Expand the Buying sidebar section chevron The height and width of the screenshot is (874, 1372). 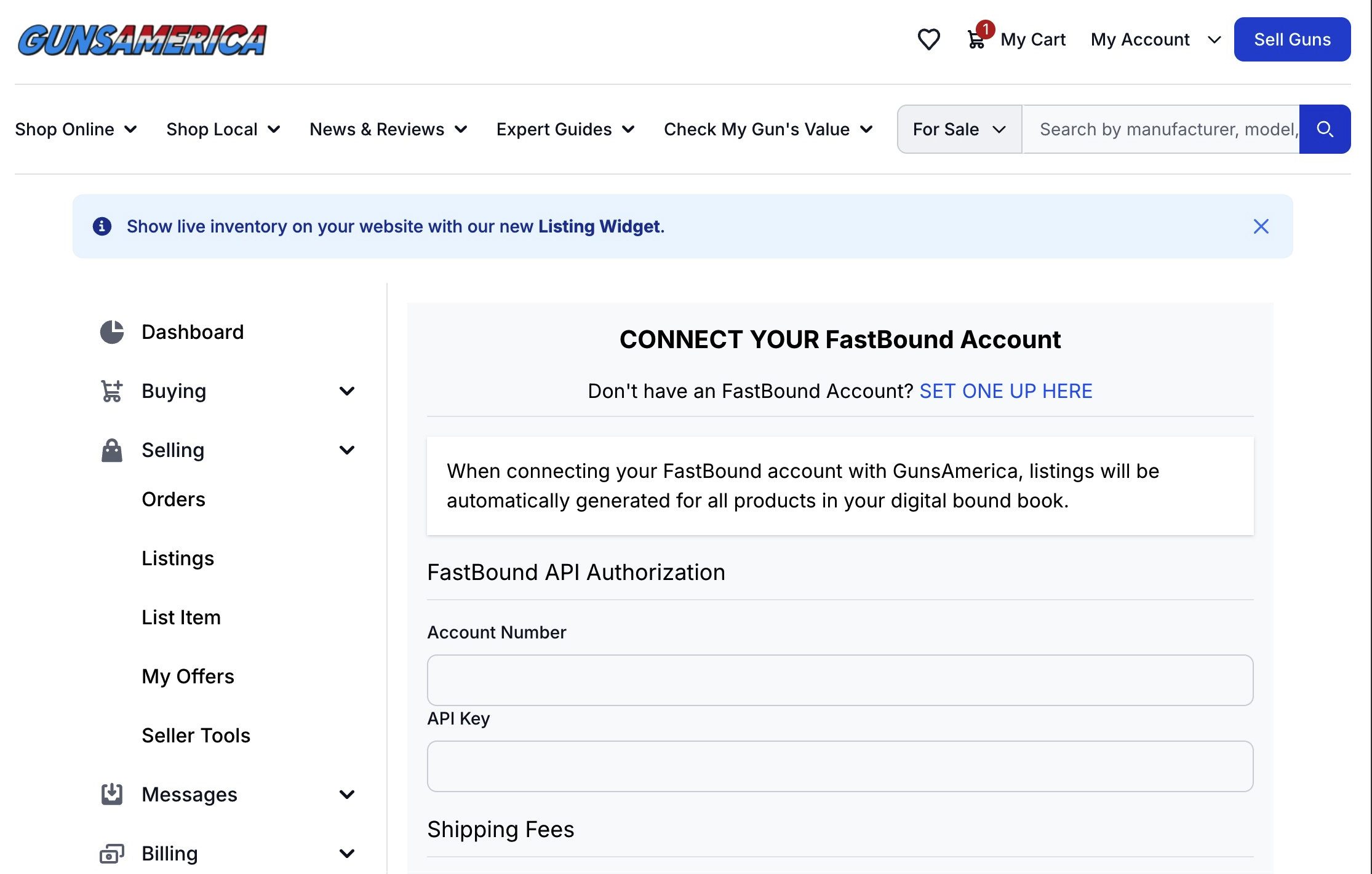tap(347, 391)
